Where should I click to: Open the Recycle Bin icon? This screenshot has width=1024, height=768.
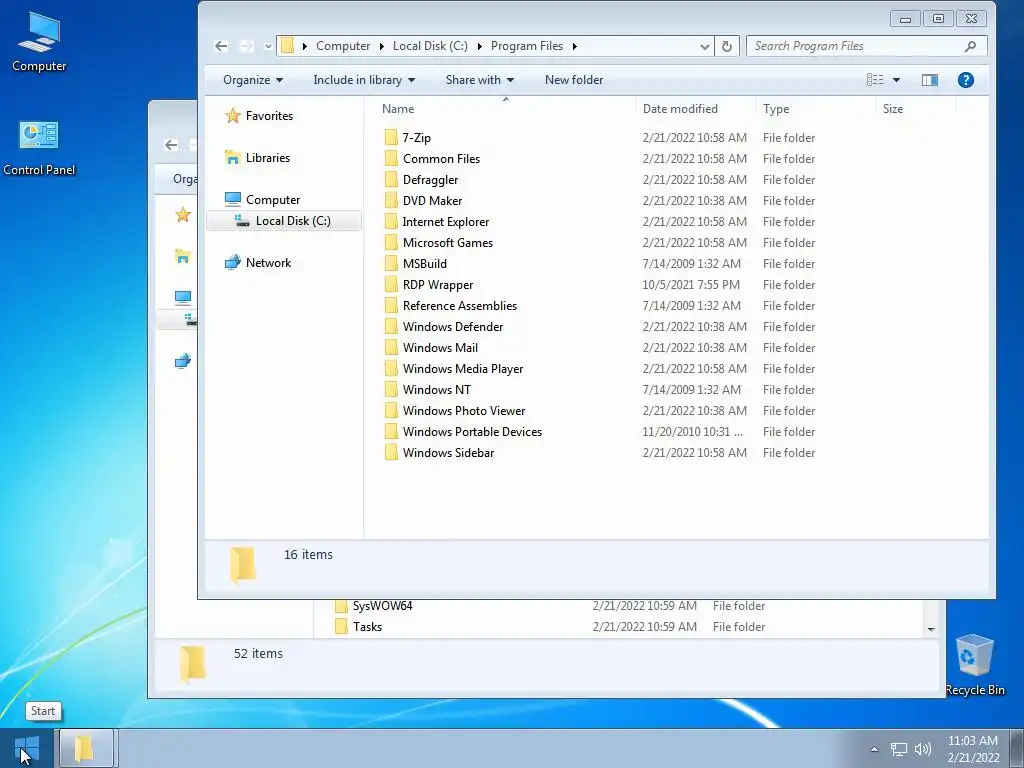point(975,664)
